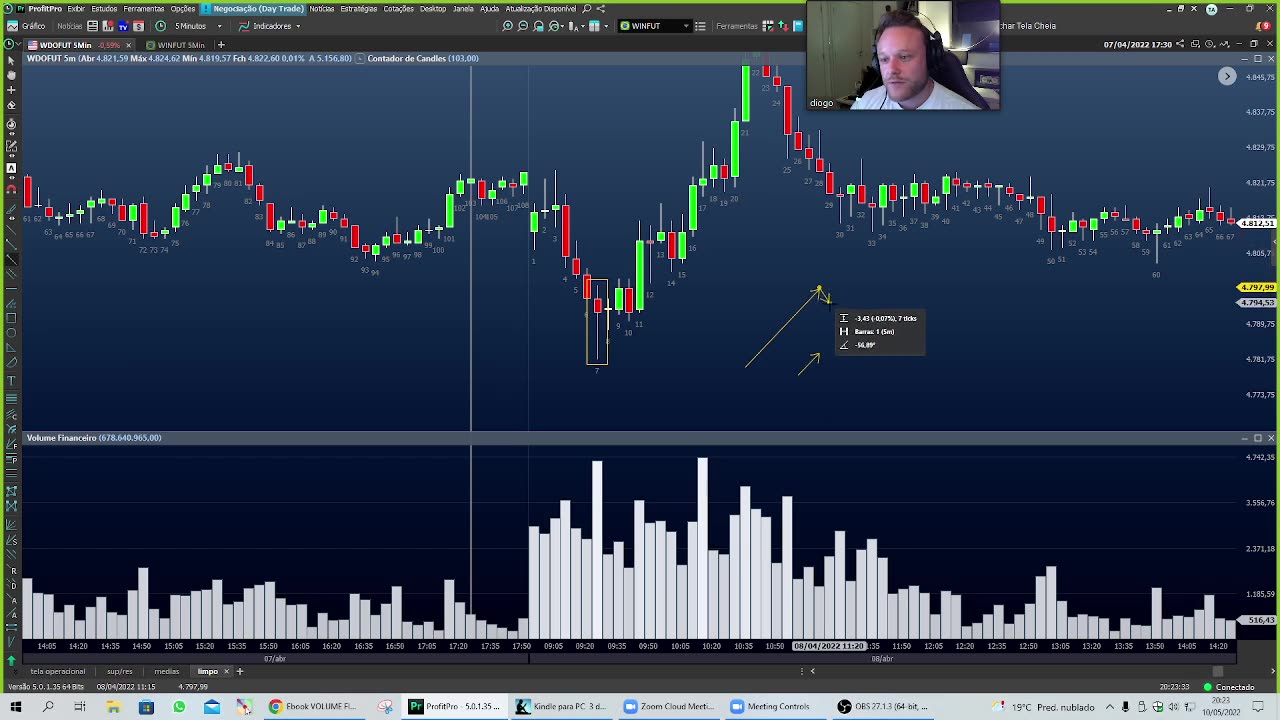
Task: Click the chart link chain icon
Action: (x=1196, y=44)
